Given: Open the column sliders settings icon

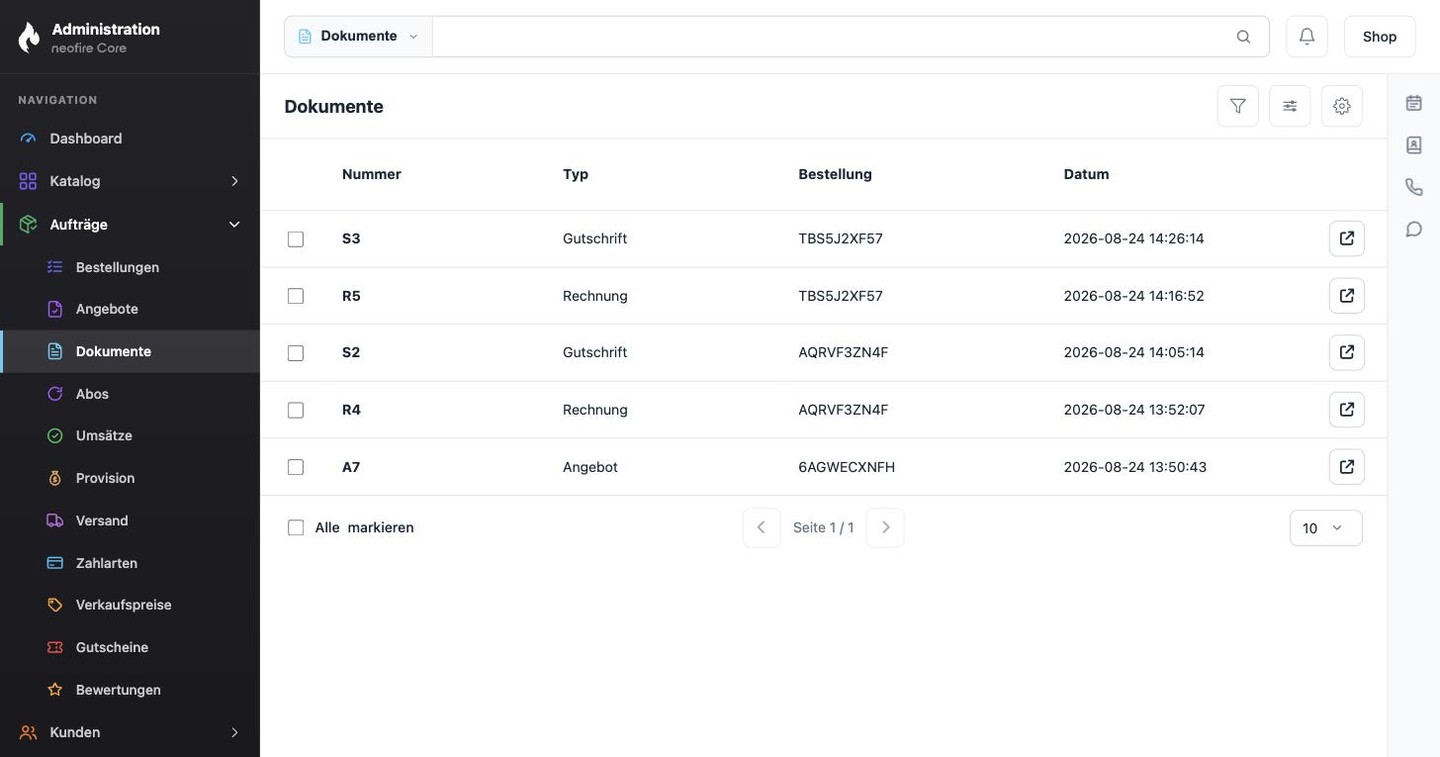Looking at the screenshot, I should 1290,106.
